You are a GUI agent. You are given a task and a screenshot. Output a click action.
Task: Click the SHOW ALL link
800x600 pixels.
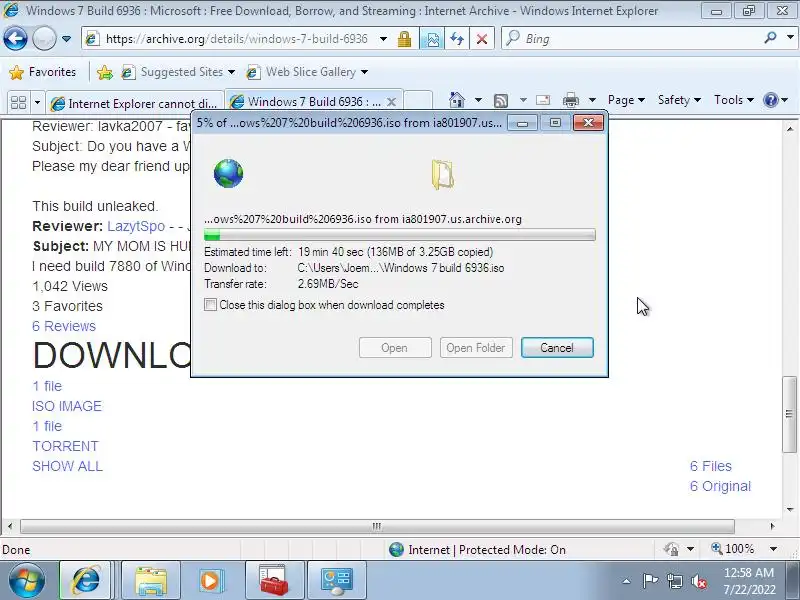click(x=67, y=466)
